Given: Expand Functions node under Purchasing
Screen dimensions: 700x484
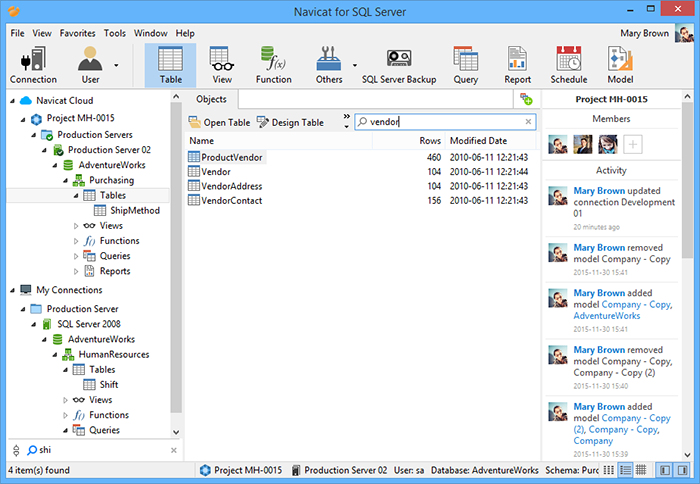Looking at the screenshot, I should pos(76,241).
